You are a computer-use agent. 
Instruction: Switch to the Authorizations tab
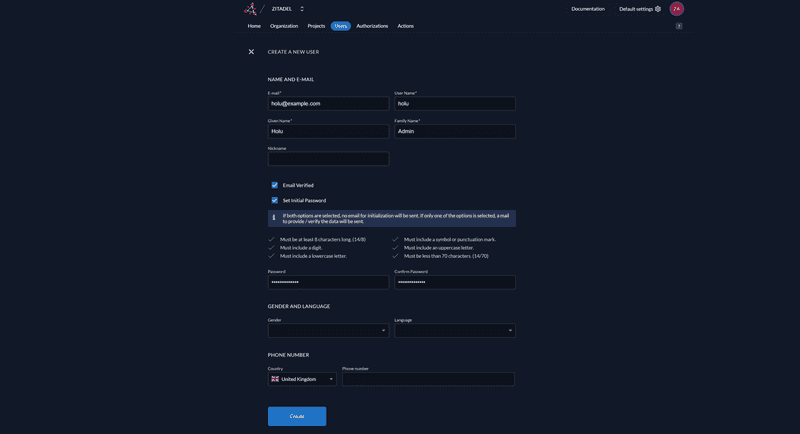[372, 26]
